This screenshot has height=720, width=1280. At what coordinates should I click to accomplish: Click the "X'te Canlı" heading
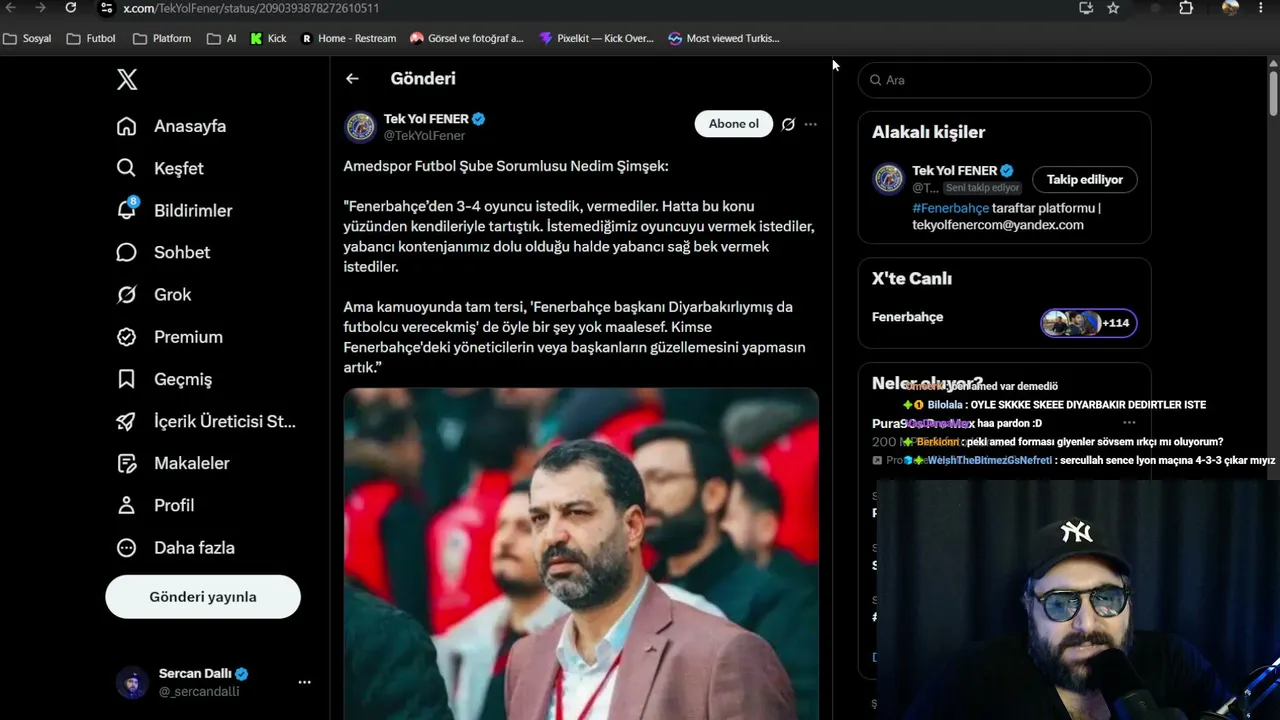click(912, 278)
